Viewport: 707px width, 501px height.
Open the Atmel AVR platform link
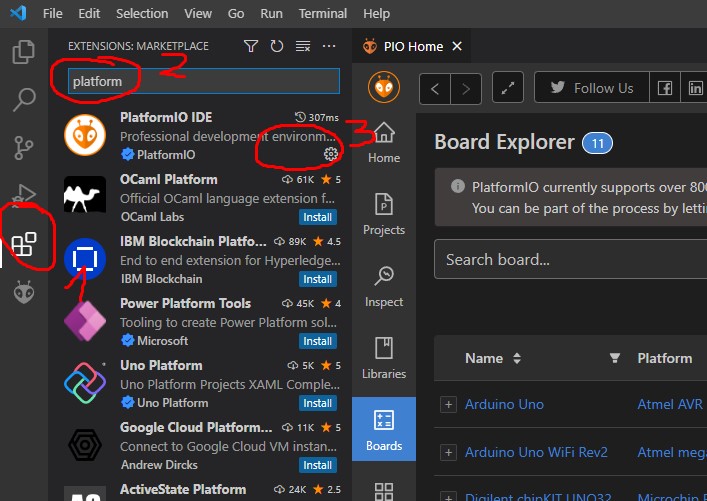(x=670, y=404)
